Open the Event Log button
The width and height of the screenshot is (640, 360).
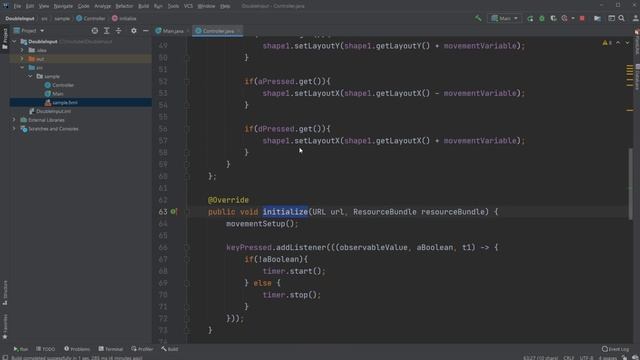pos(616,349)
